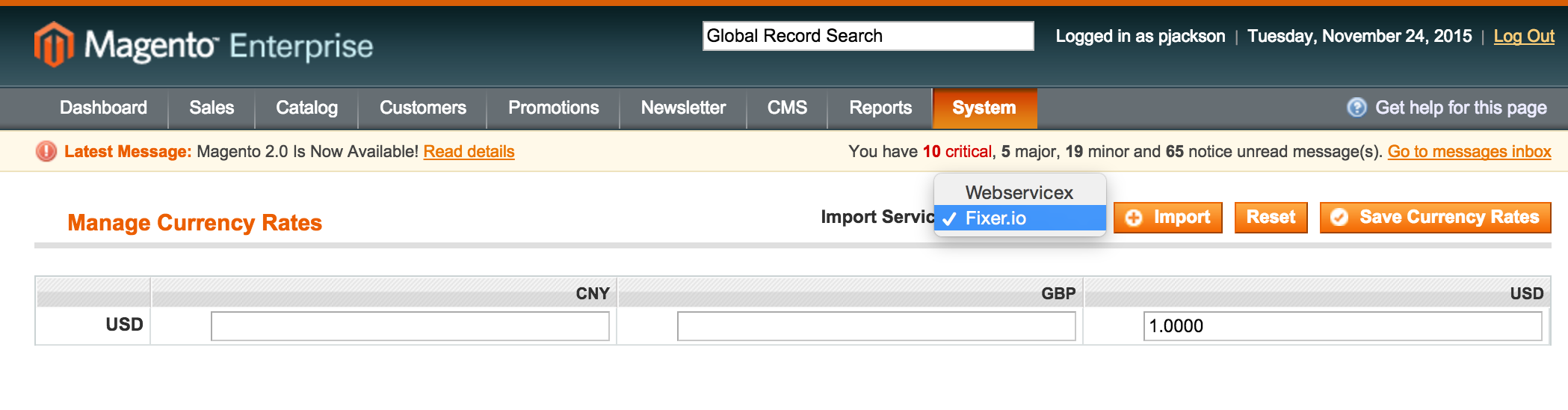Open the Customers menu
Image resolution: width=1568 pixels, height=410 pixels.
pos(423,108)
